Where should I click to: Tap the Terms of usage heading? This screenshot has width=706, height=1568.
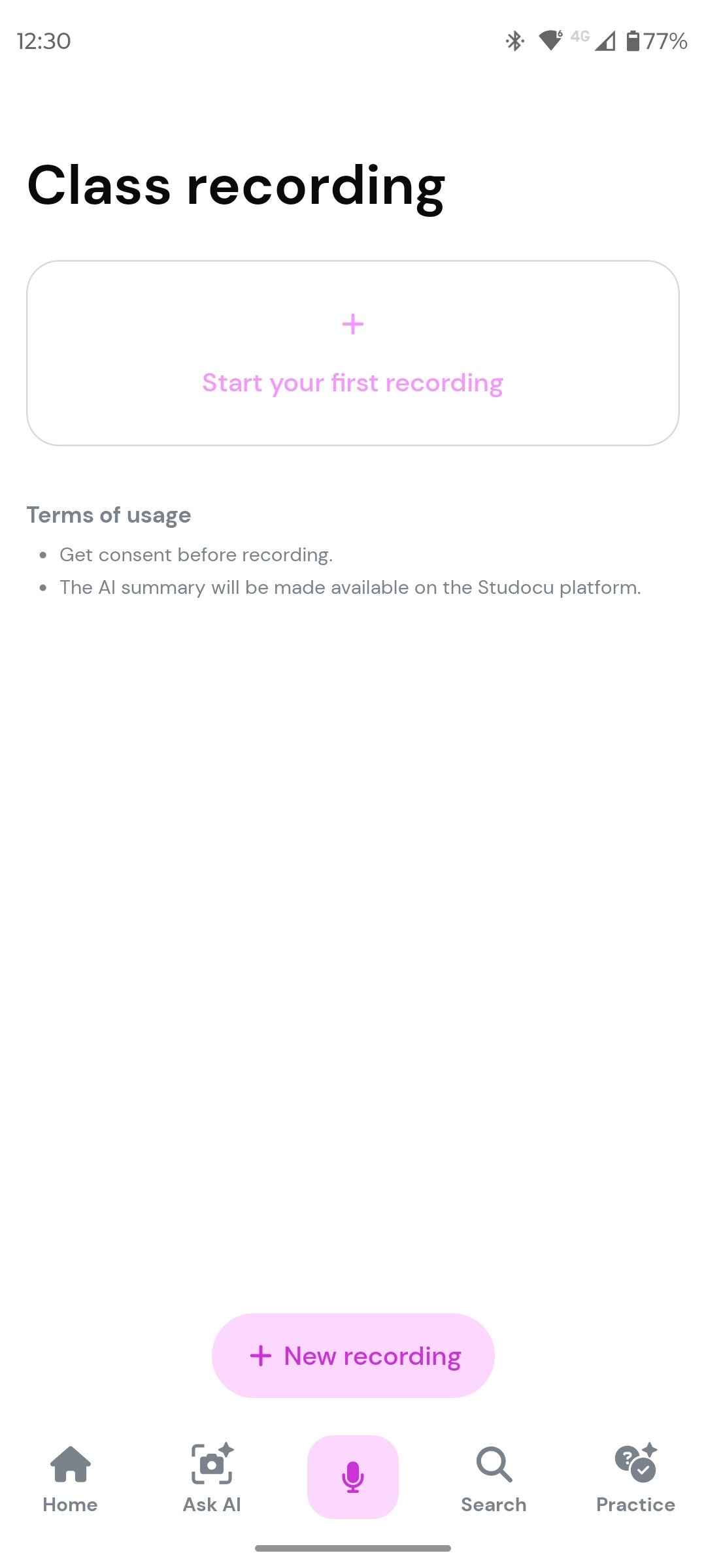[x=109, y=515]
